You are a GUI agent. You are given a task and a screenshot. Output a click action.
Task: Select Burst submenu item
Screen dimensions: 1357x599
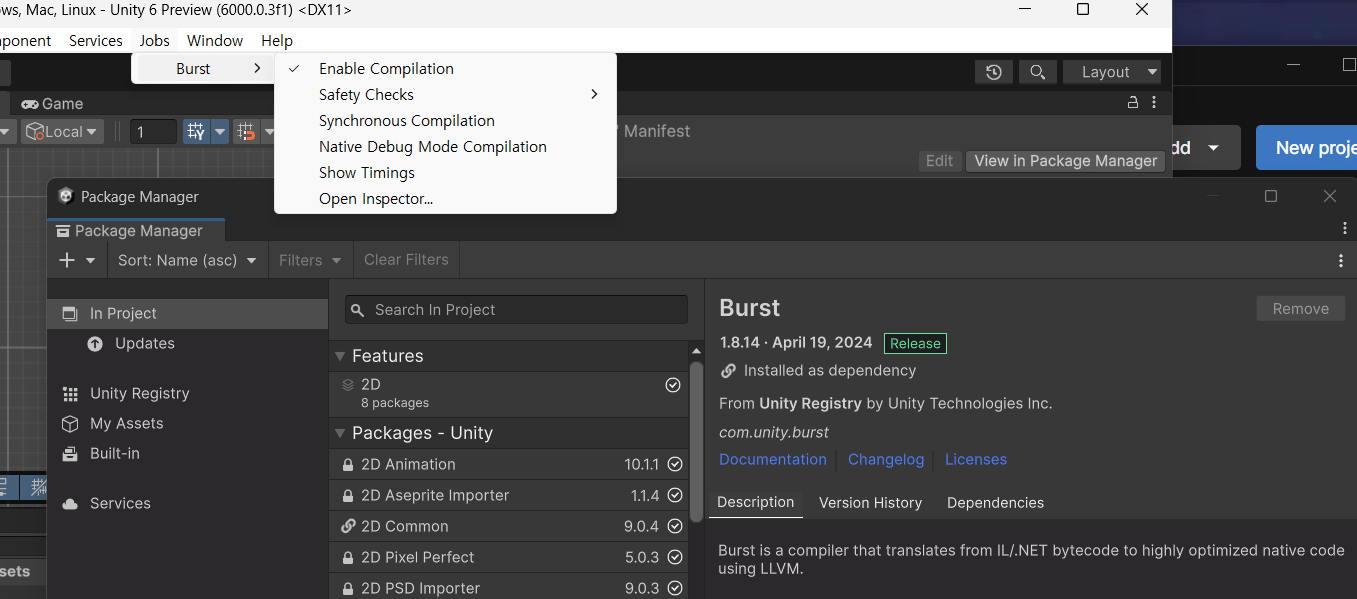[x=203, y=69]
